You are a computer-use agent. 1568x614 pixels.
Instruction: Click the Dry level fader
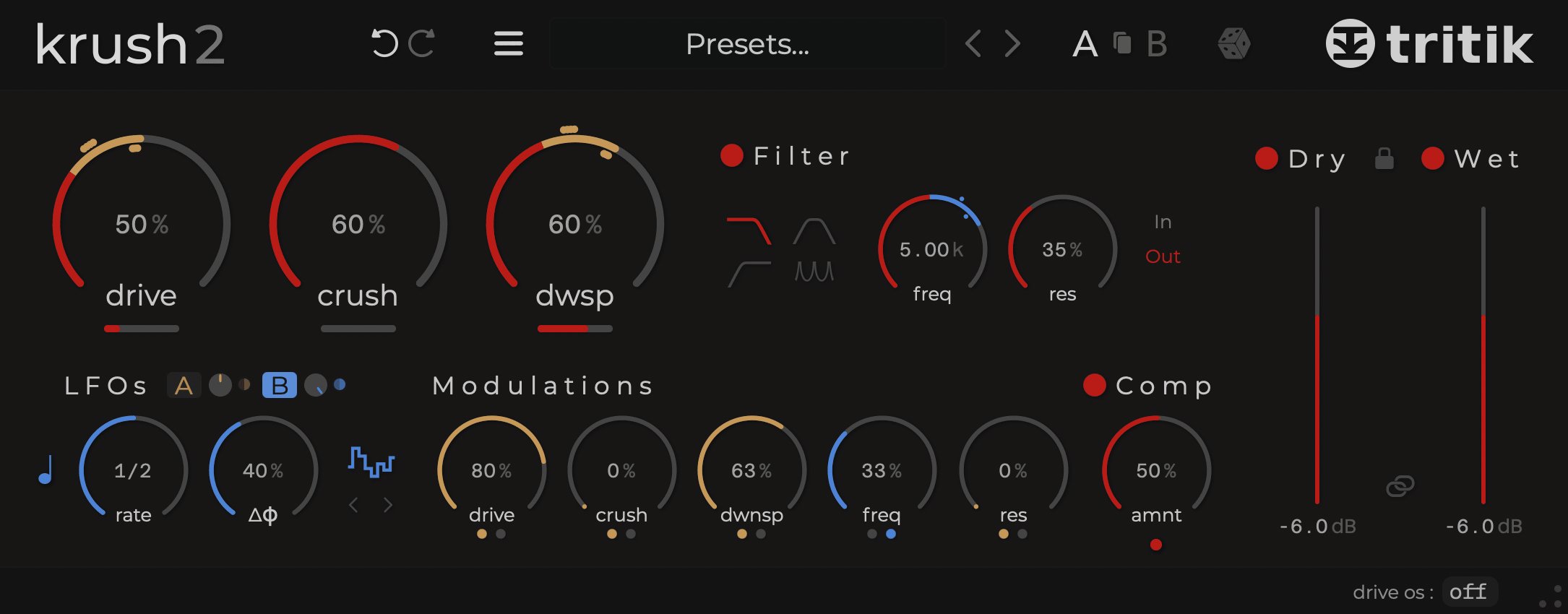pyautogui.click(x=1317, y=355)
